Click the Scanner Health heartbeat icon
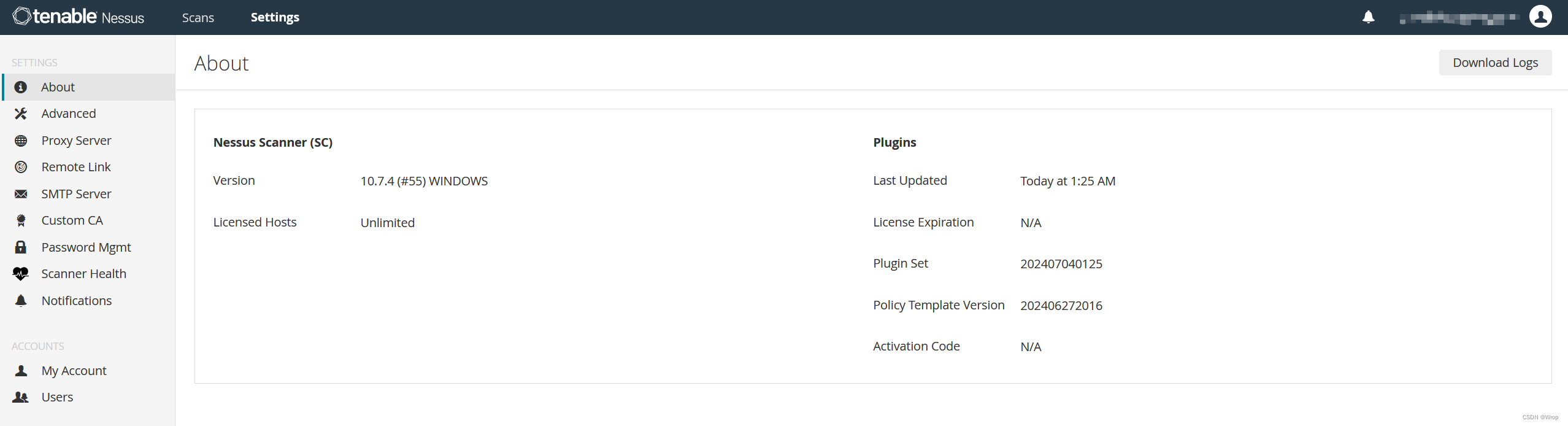The height and width of the screenshot is (426, 1568). coord(21,274)
